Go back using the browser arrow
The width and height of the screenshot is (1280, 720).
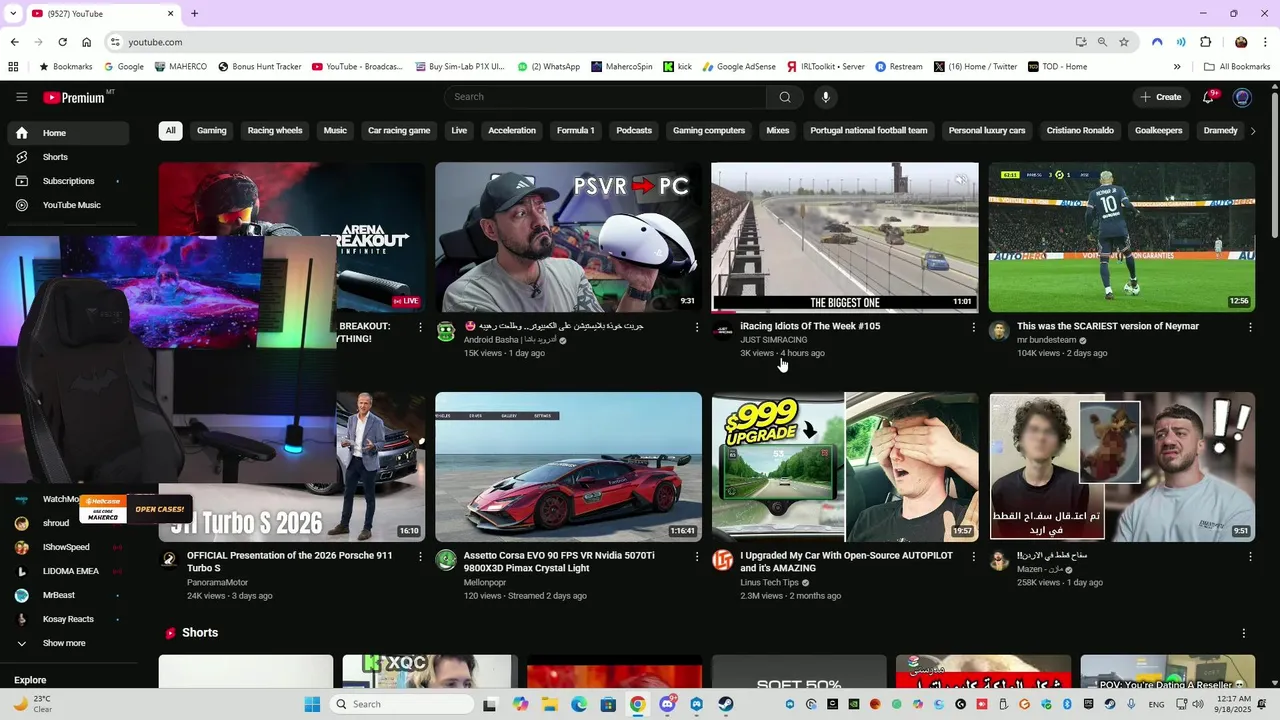tap(14, 42)
